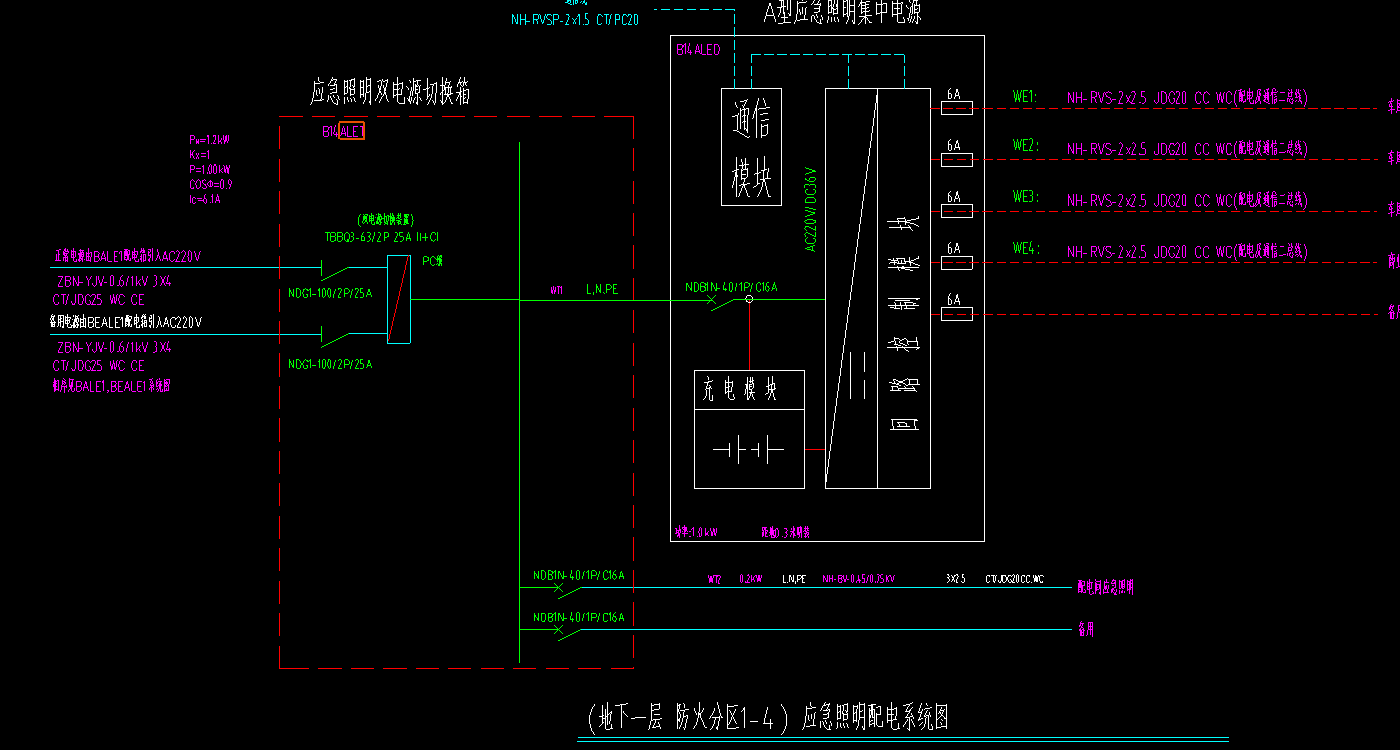This screenshot has width=1400, height=750.
Task: Select the COSΦ=0.9 parameter text
Action: click(210, 184)
